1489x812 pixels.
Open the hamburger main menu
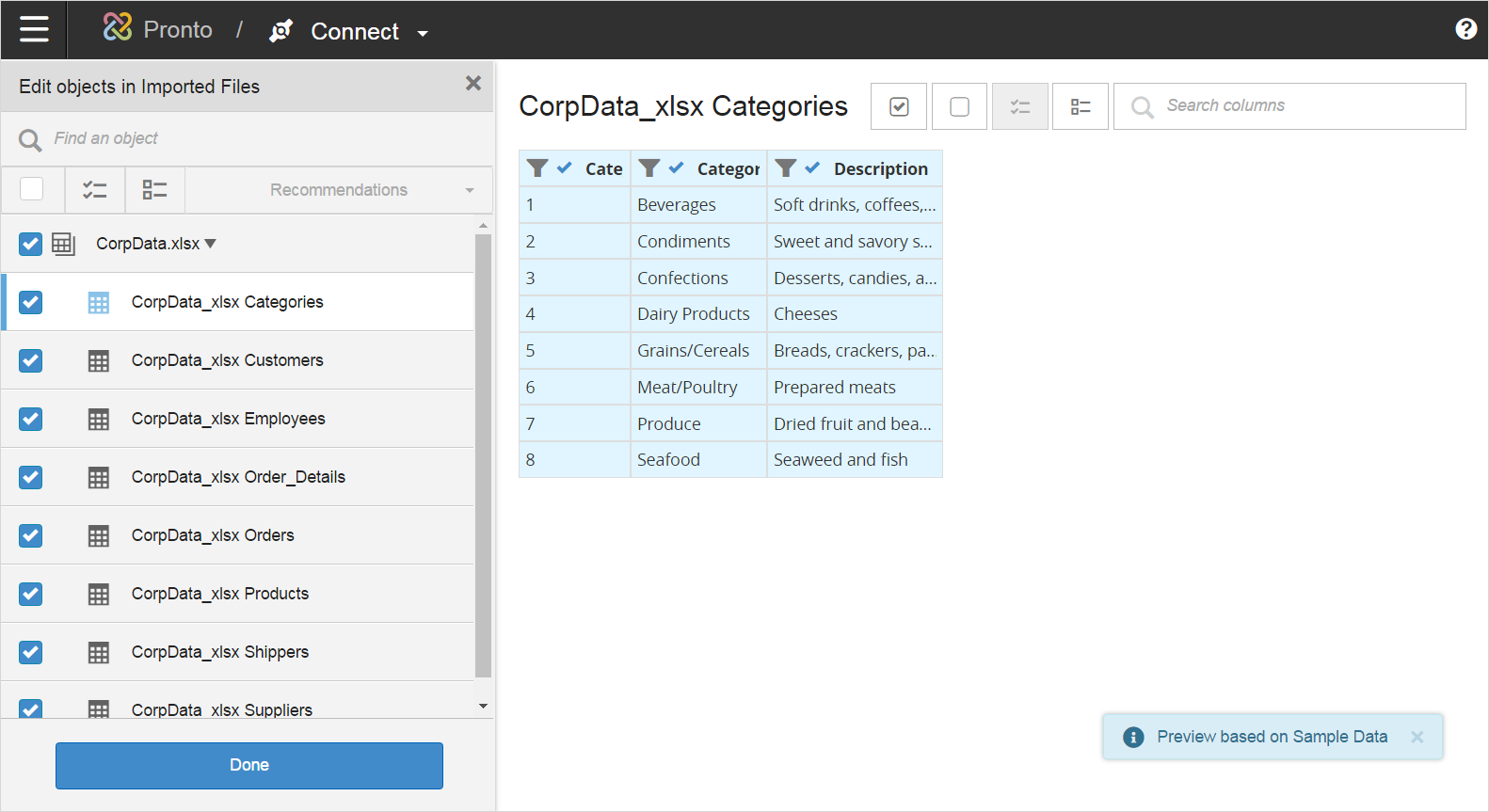[34, 30]
